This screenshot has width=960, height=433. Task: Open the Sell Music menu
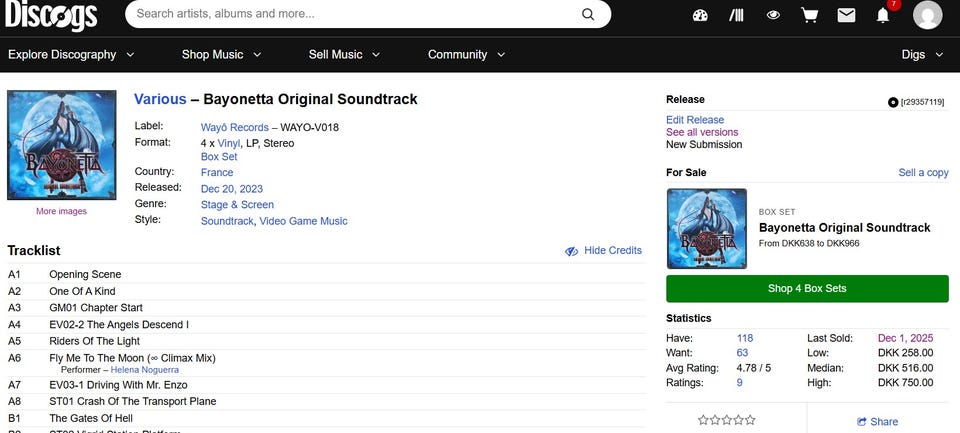344,55
